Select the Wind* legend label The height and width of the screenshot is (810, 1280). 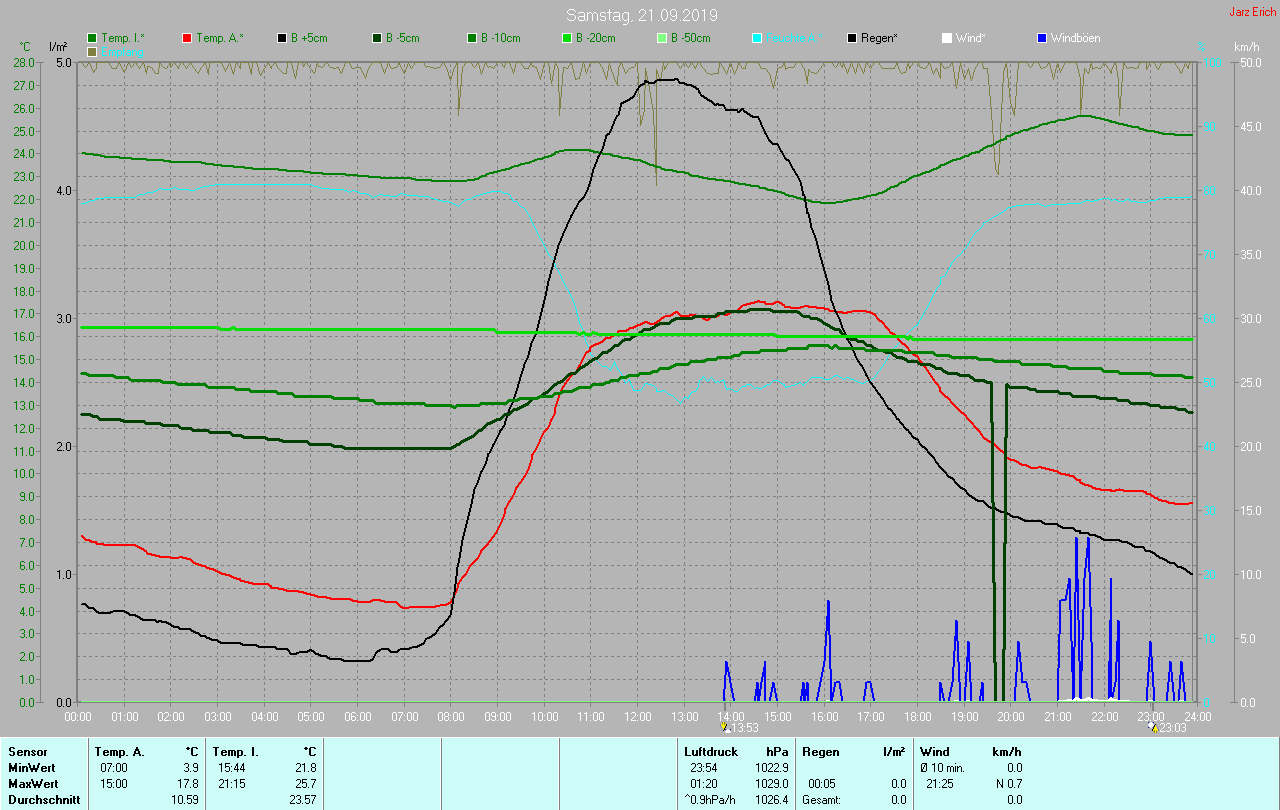coord(971,38)
